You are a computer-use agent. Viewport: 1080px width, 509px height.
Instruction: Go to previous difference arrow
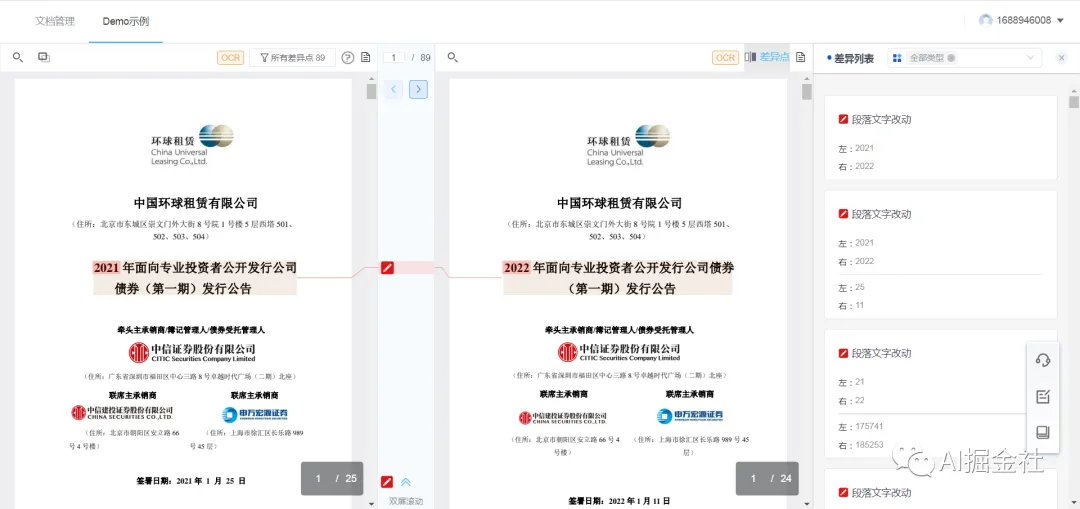click(x=393, y=89)
